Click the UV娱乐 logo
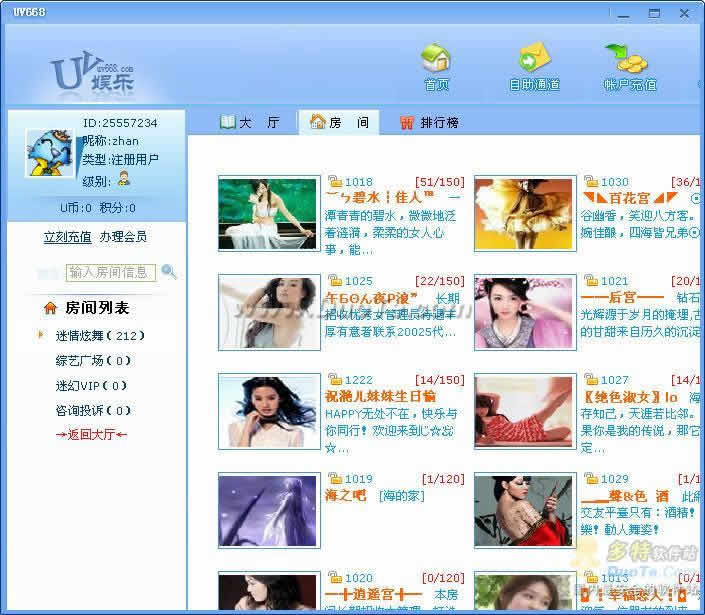The image size is (705, 615). 92,72
